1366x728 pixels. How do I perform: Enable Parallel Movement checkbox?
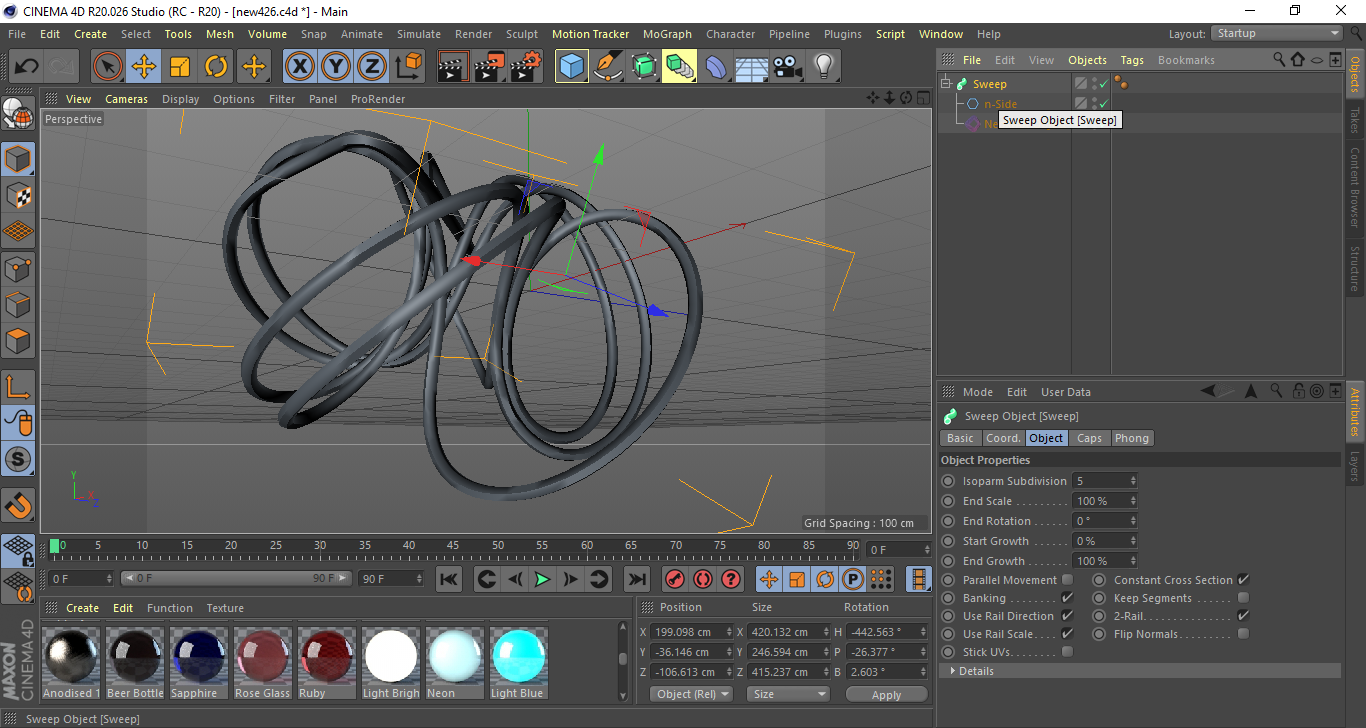1067,580
